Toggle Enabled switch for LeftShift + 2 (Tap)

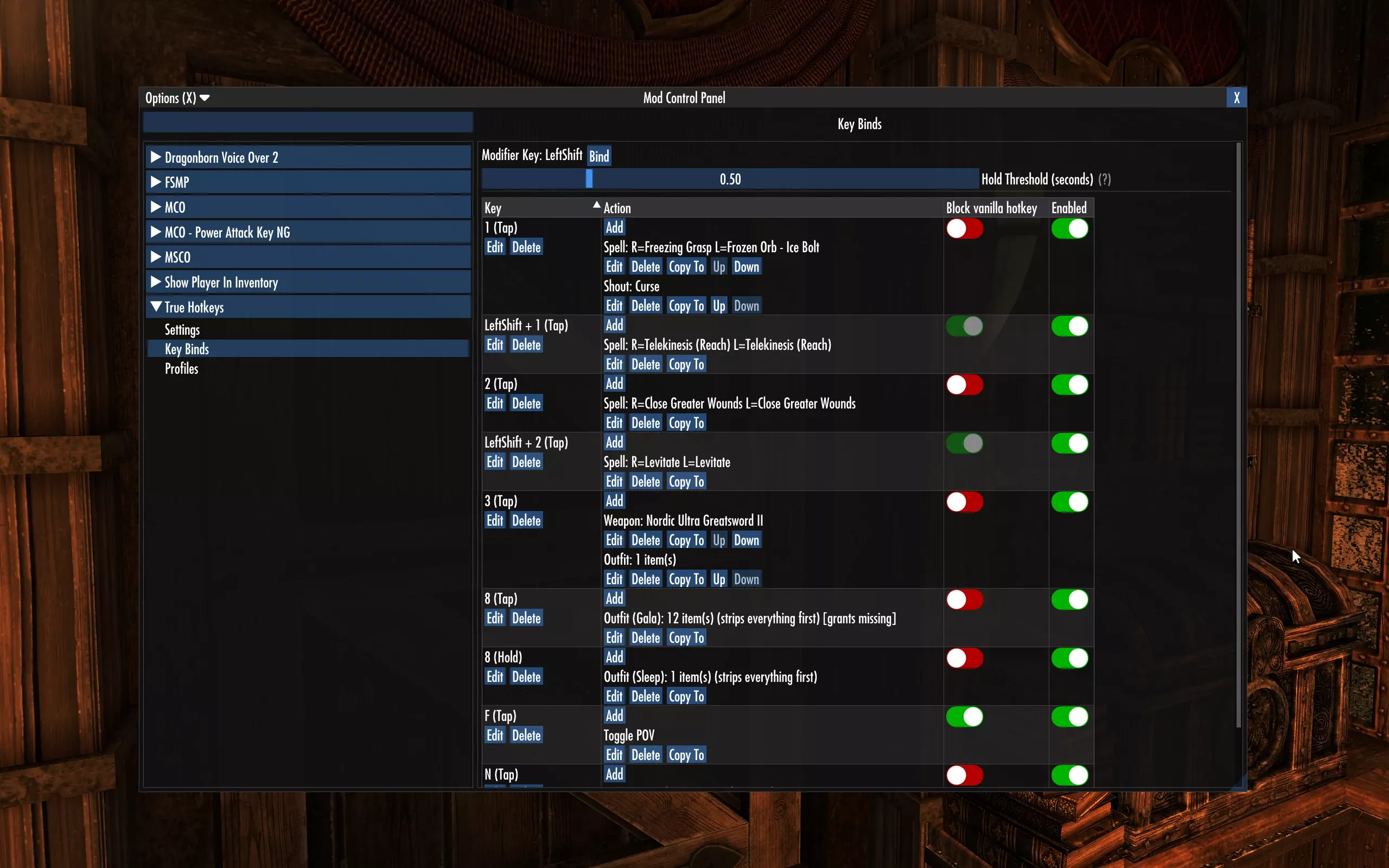pyautogui.click(x=1070, y=443)
